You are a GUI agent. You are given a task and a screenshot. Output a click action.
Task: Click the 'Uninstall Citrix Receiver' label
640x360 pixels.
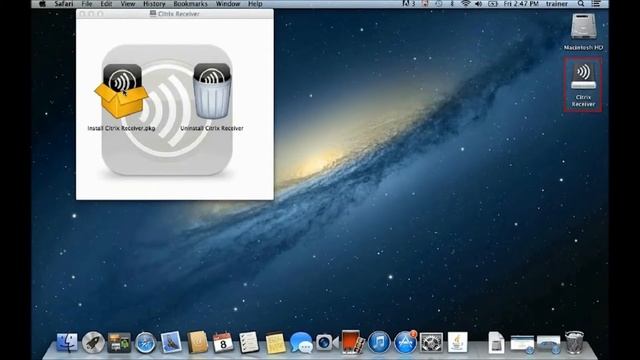pyautogui.click(x=212, y=128)
